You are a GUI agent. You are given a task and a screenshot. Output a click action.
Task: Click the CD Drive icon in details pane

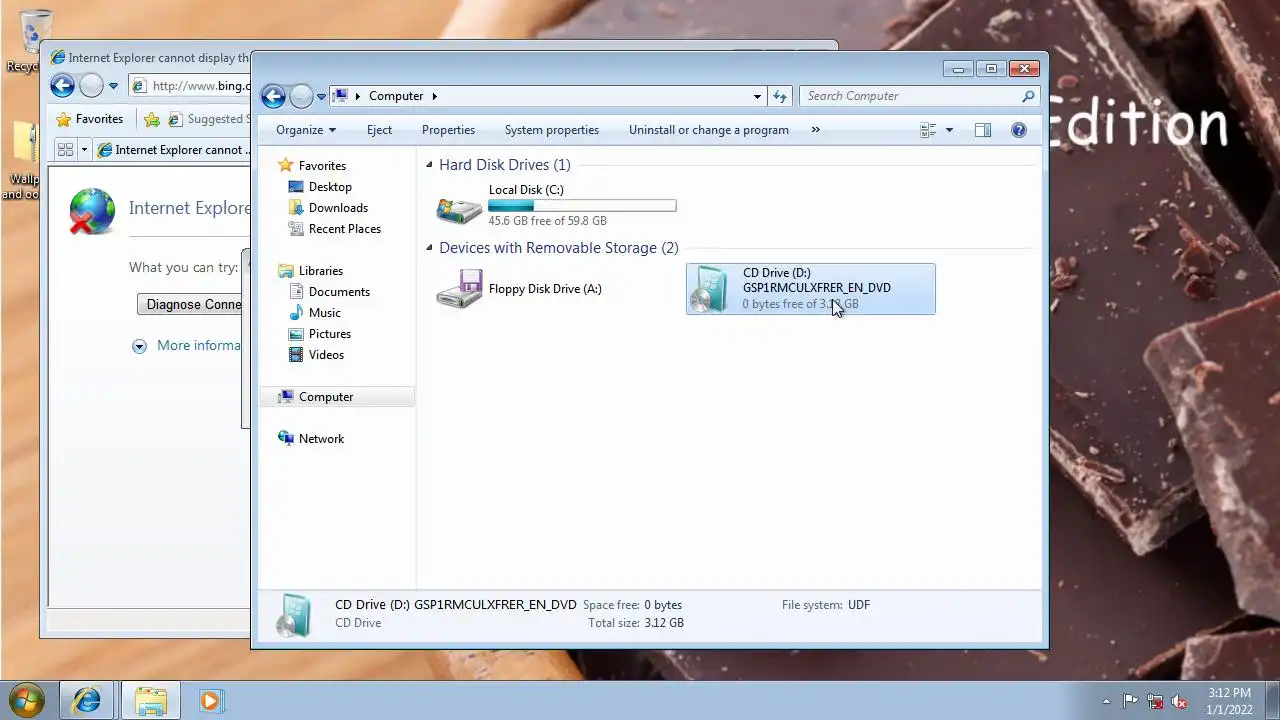click(x=295, y=615)
